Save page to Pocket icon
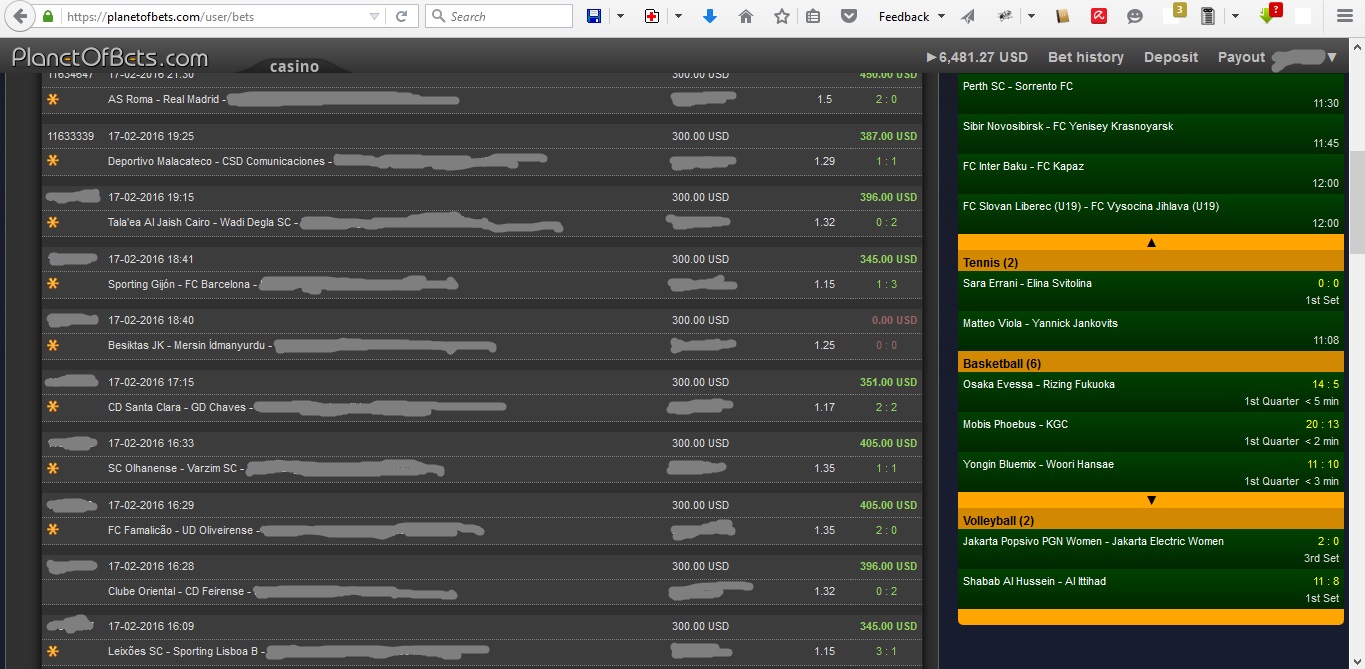 [849, 16]
